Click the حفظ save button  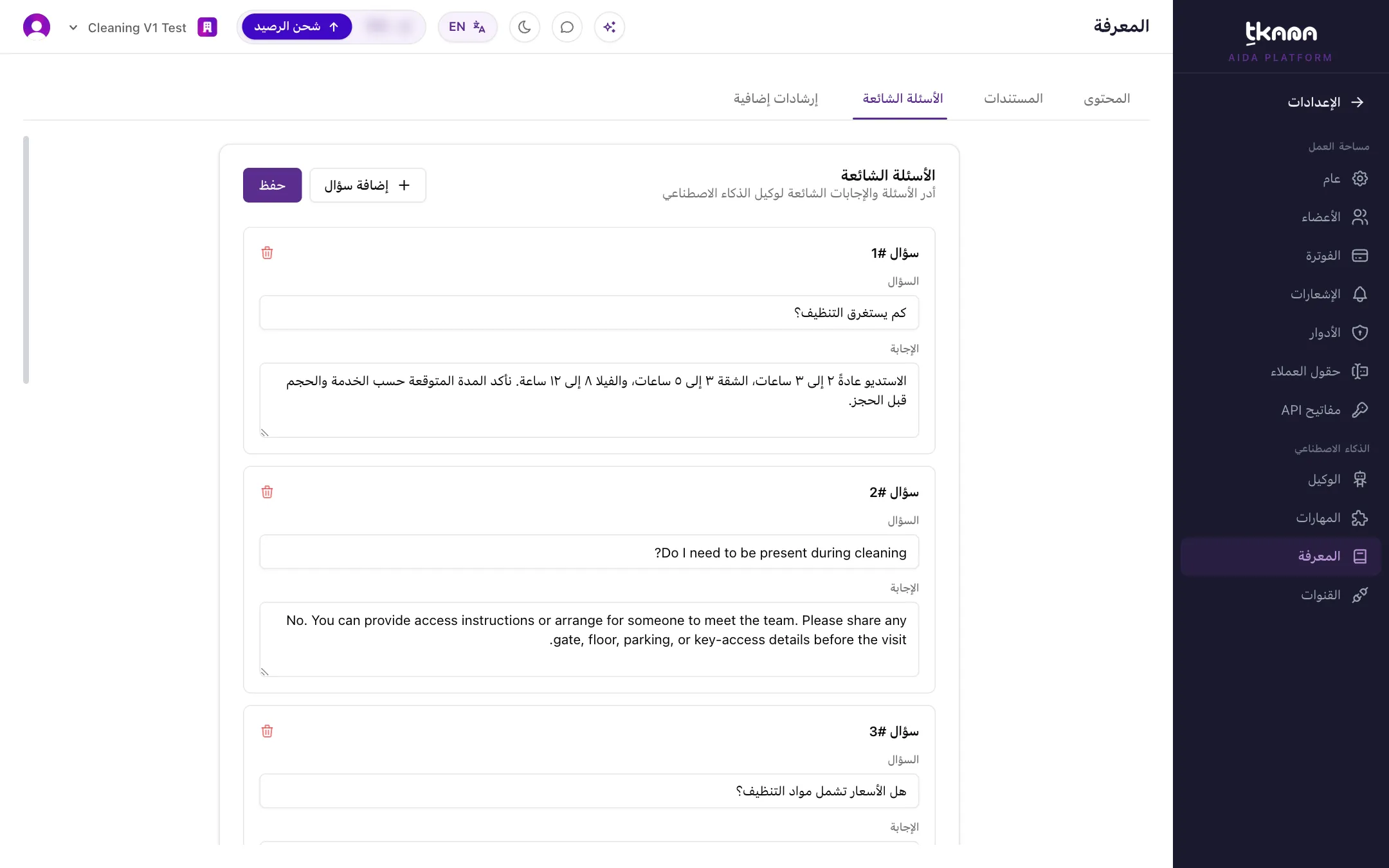[x=272, y=185]
